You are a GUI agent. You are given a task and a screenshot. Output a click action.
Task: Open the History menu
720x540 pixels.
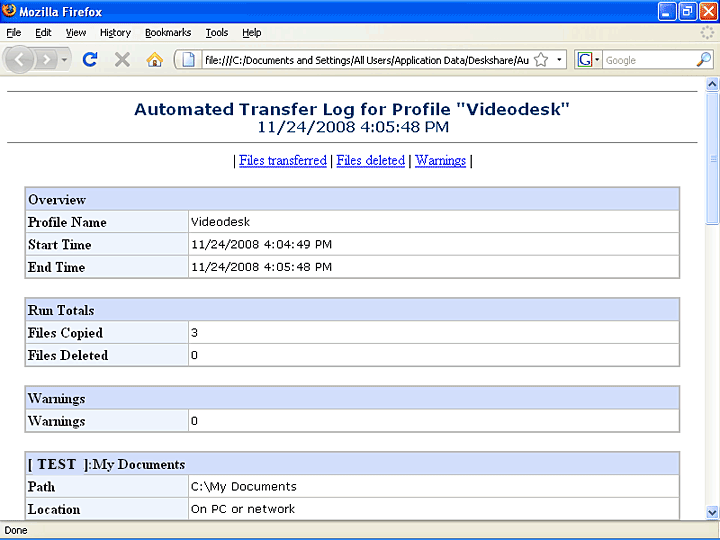click(115, 33)
